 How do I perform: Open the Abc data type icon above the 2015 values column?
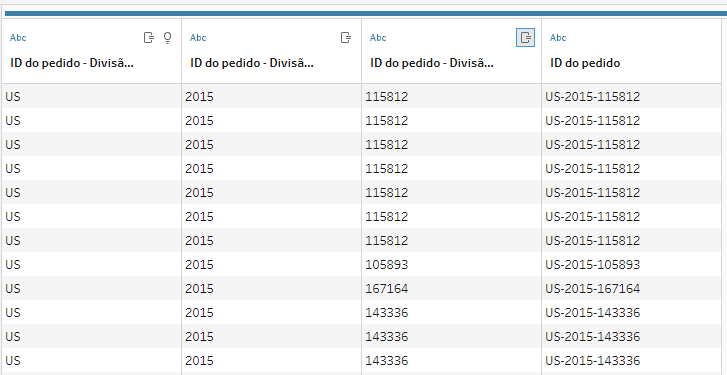pos(198,38)
